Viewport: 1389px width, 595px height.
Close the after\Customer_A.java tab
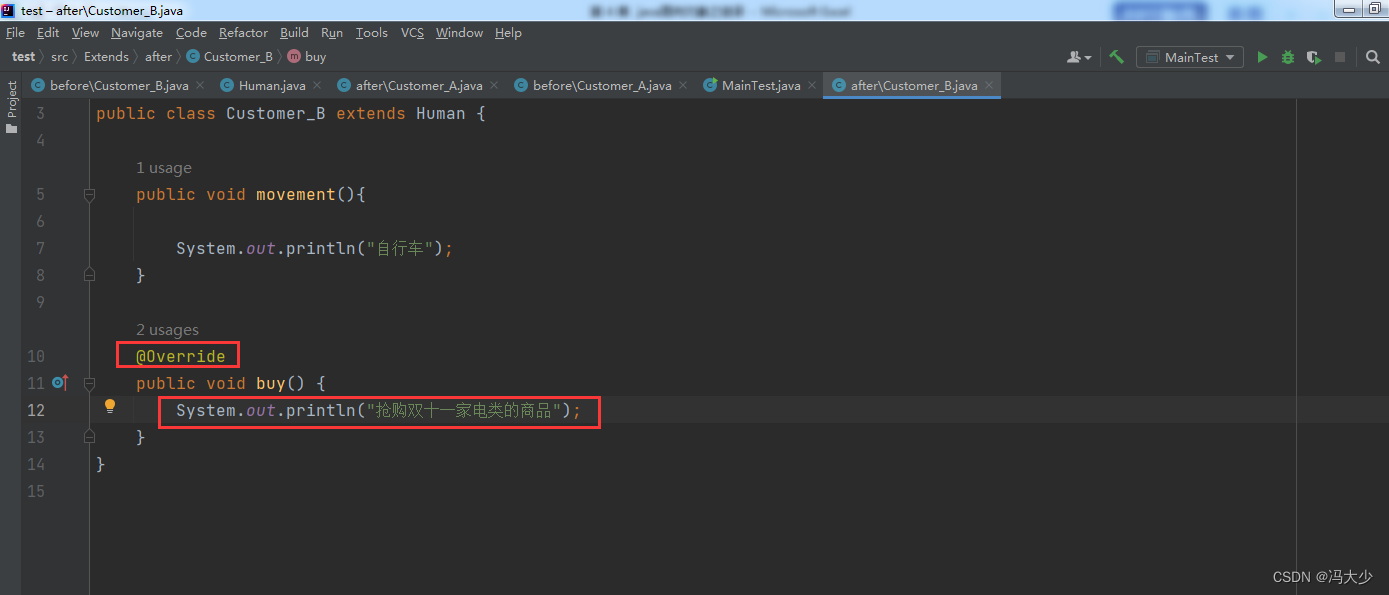(x=494, y=86)
